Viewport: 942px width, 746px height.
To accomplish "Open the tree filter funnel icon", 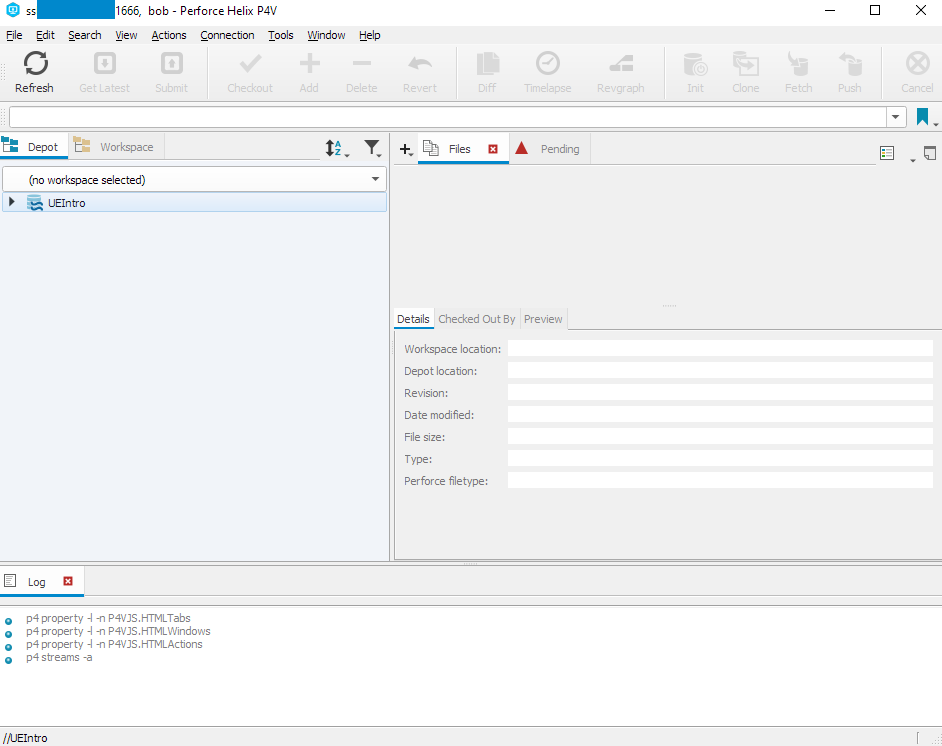I will click(372, 147).
